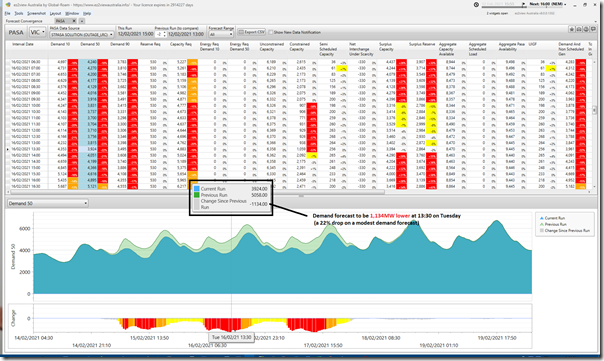This screenshot has width=604, height=361.
Task: Click the Next 16:00 (NEM) time selector
Action: coord(548,4)
